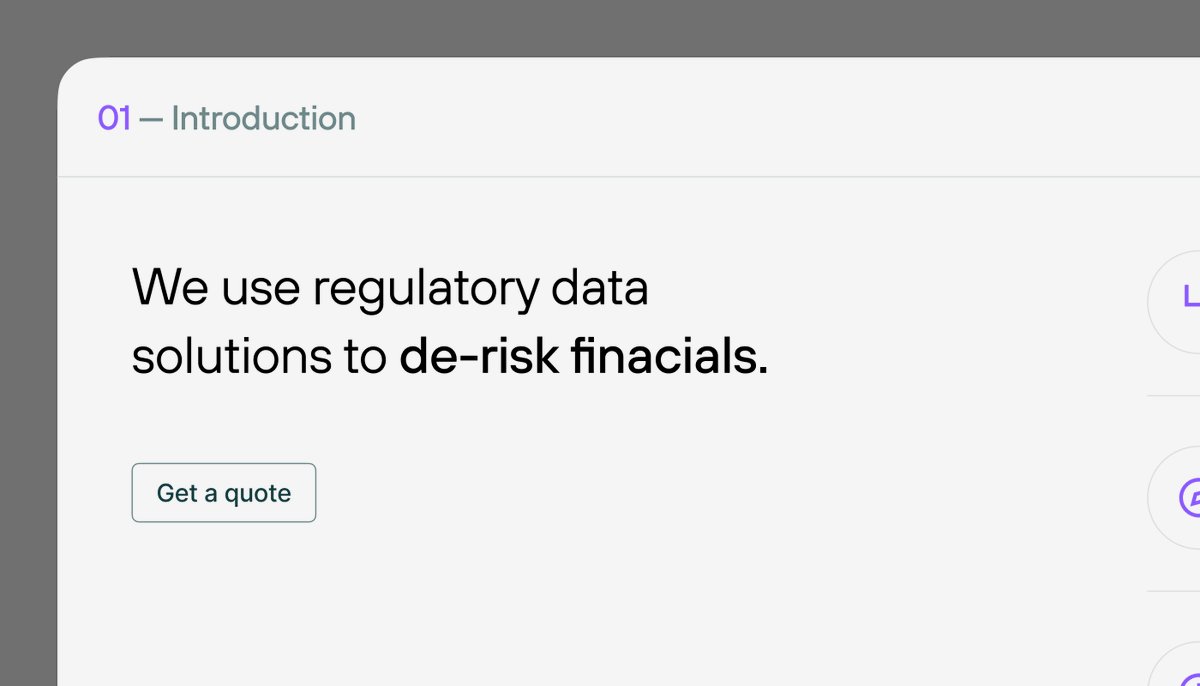The height and width of the screenshot is (686, 1200).
Task: Click the bold de-risk finacials text
Action: [584, 358]
